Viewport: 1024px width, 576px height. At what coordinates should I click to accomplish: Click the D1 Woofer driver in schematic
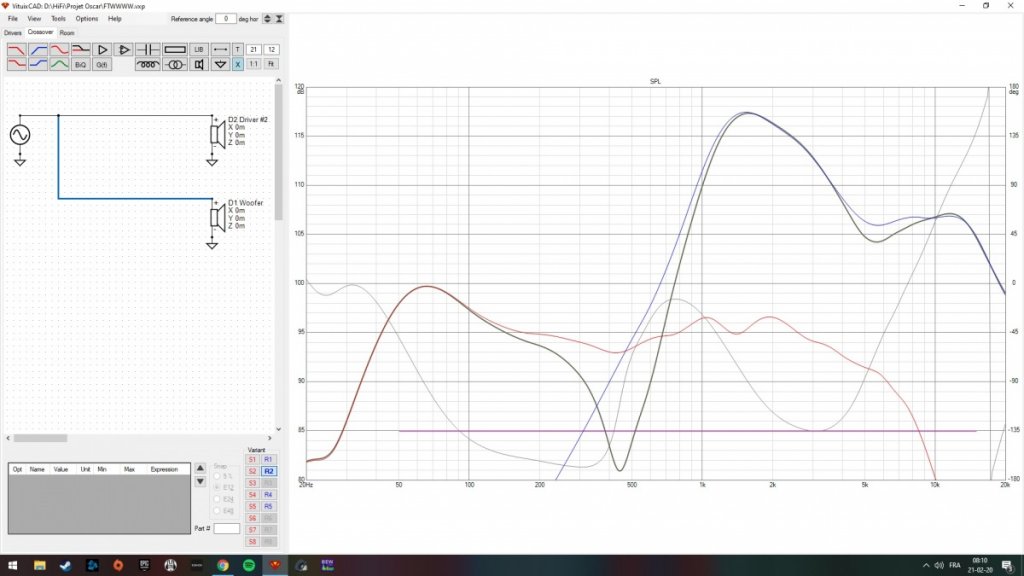[216, 216]
